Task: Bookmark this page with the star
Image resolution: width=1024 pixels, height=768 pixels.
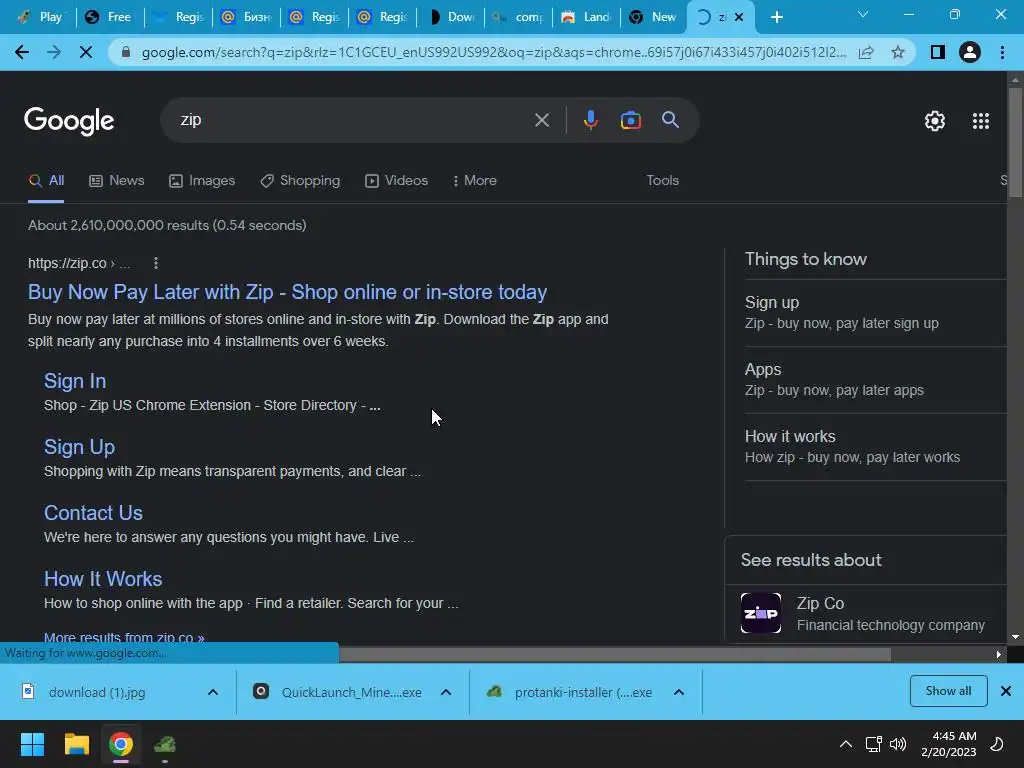Action: click(898, 52)
